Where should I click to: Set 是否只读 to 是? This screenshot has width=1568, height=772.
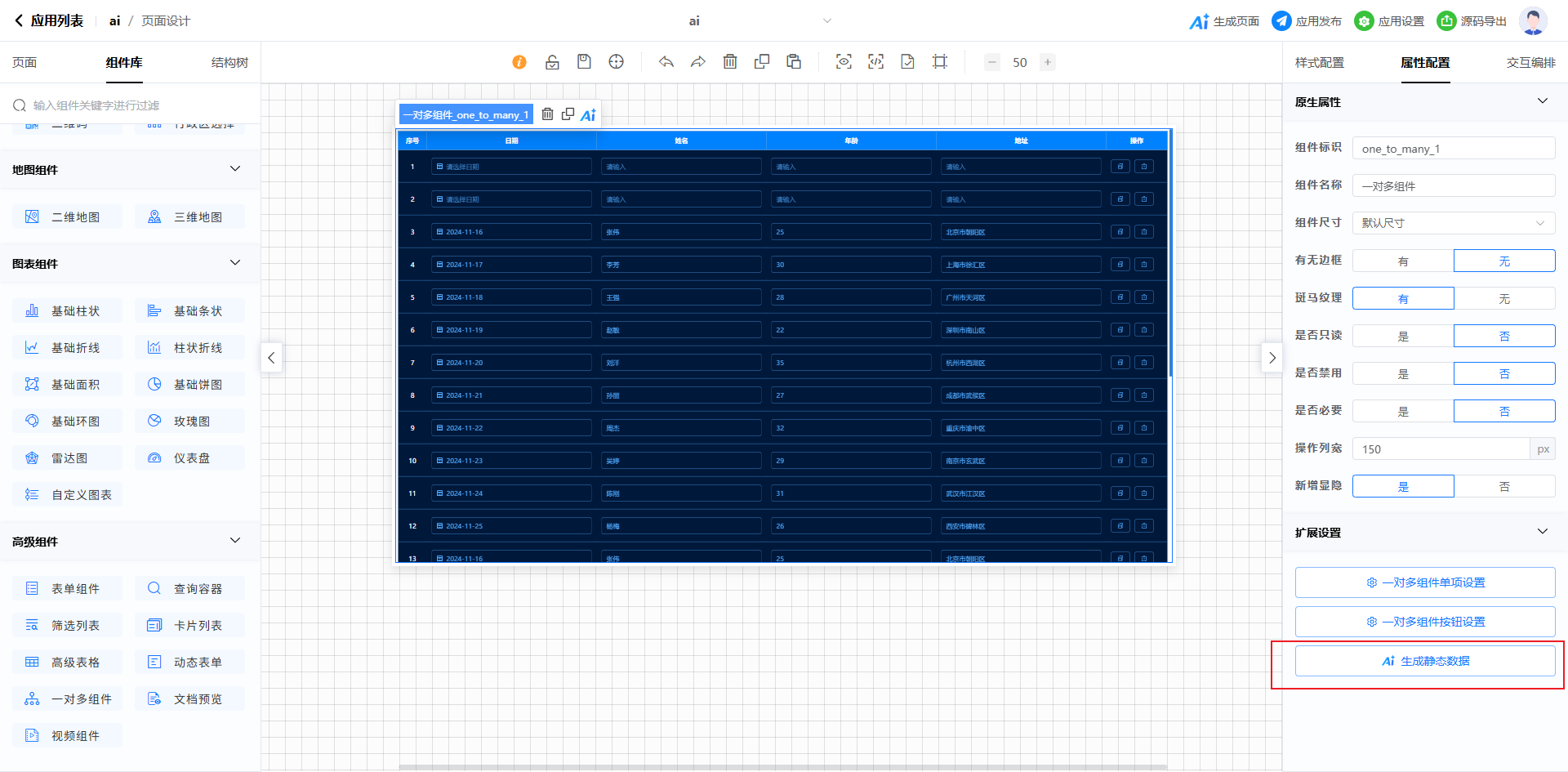[1403, 337]
